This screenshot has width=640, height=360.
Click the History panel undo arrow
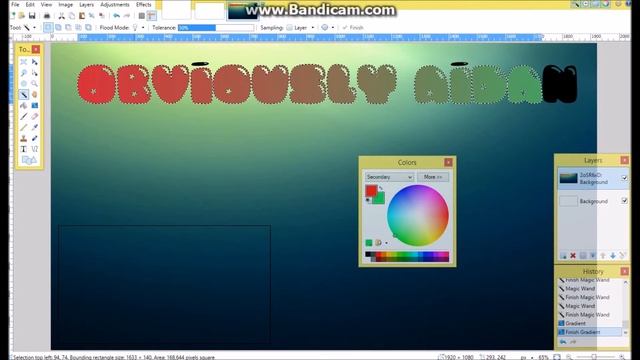563,342
